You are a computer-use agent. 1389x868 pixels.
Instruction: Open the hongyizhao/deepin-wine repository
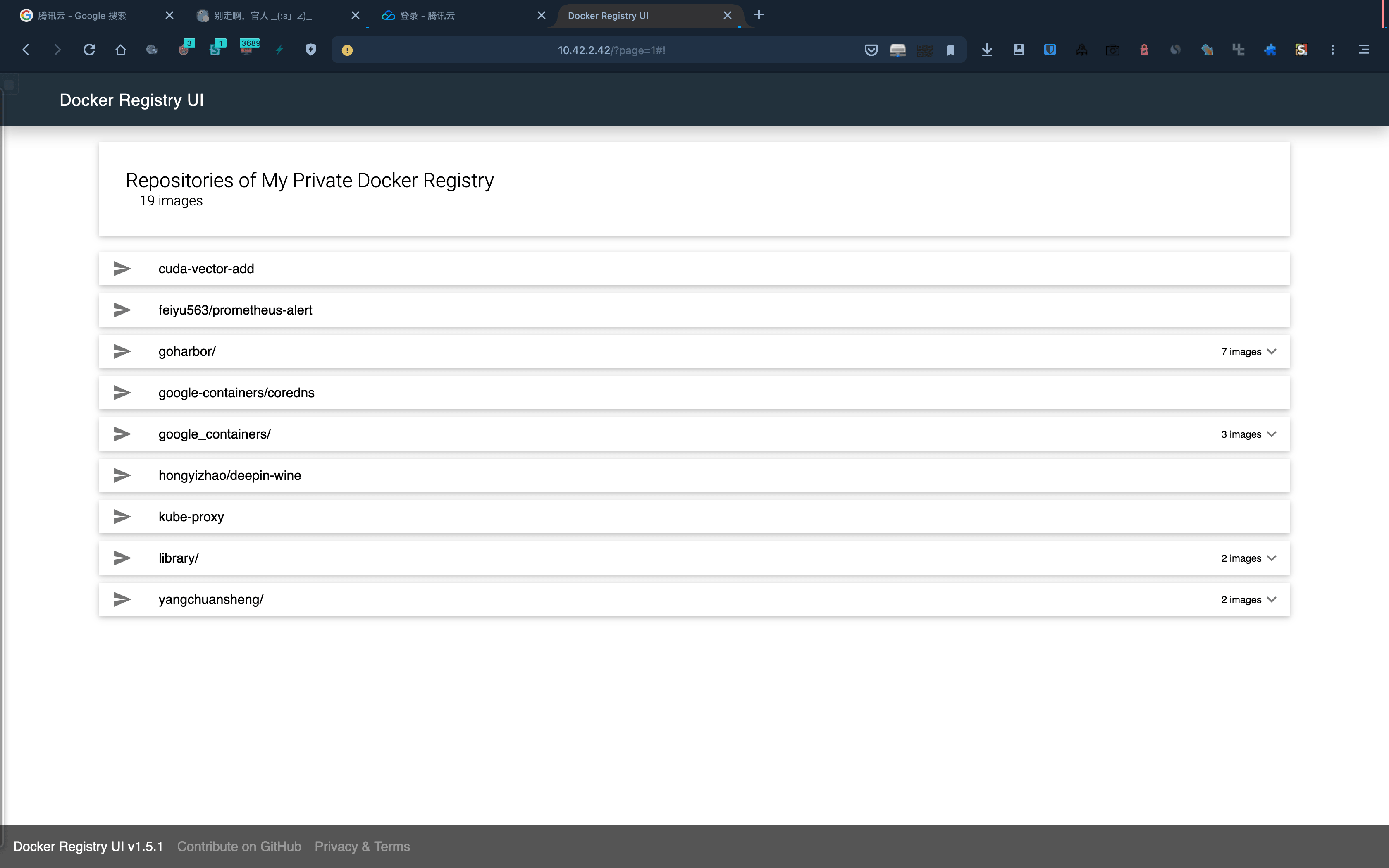tap(694, 475)
